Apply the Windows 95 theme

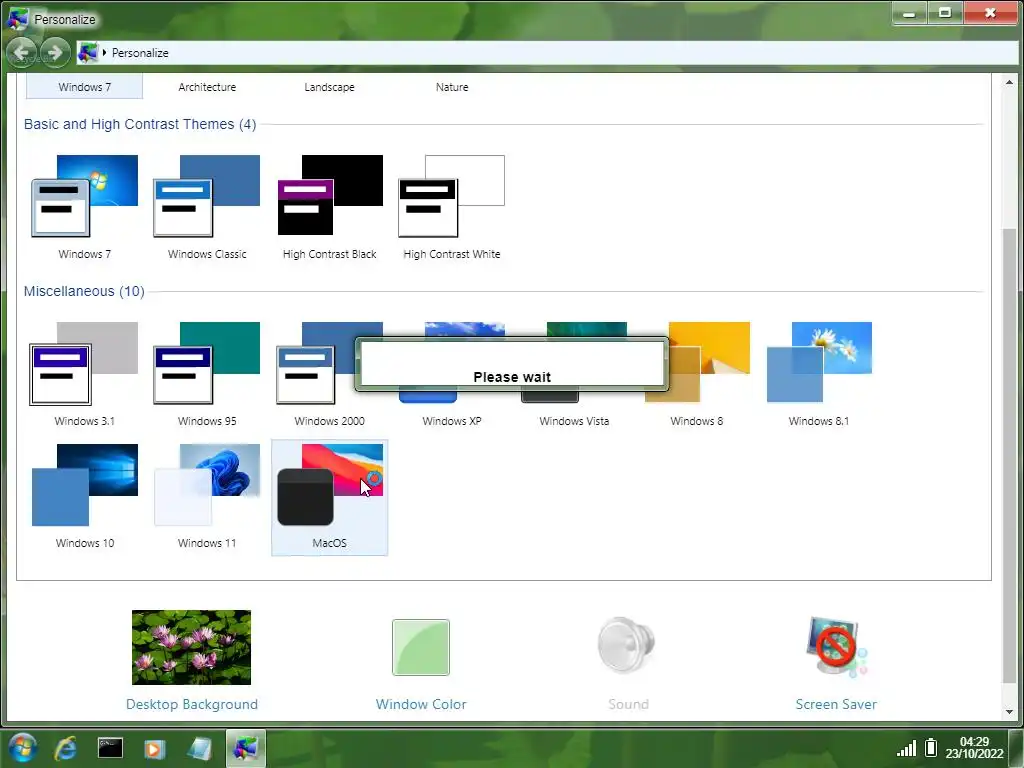pos(207,363)
